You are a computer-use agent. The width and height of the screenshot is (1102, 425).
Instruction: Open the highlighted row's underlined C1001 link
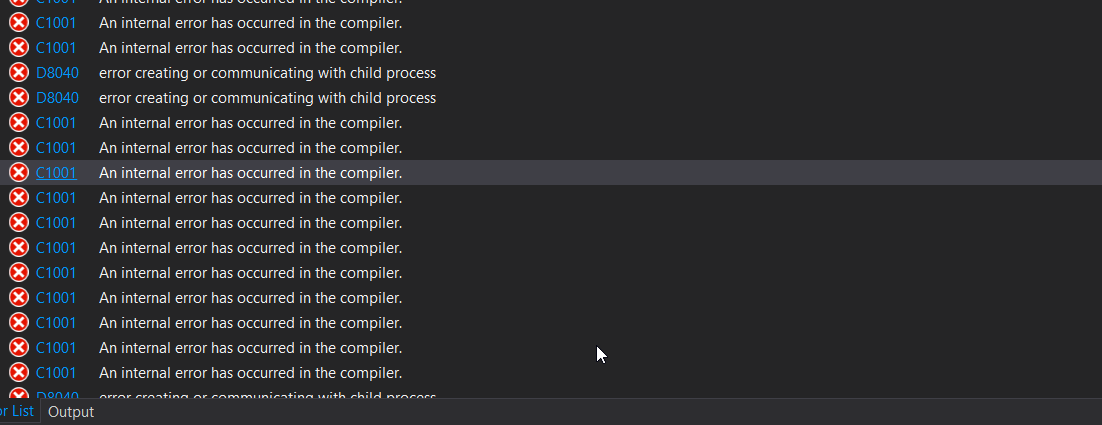coord(56,173)
